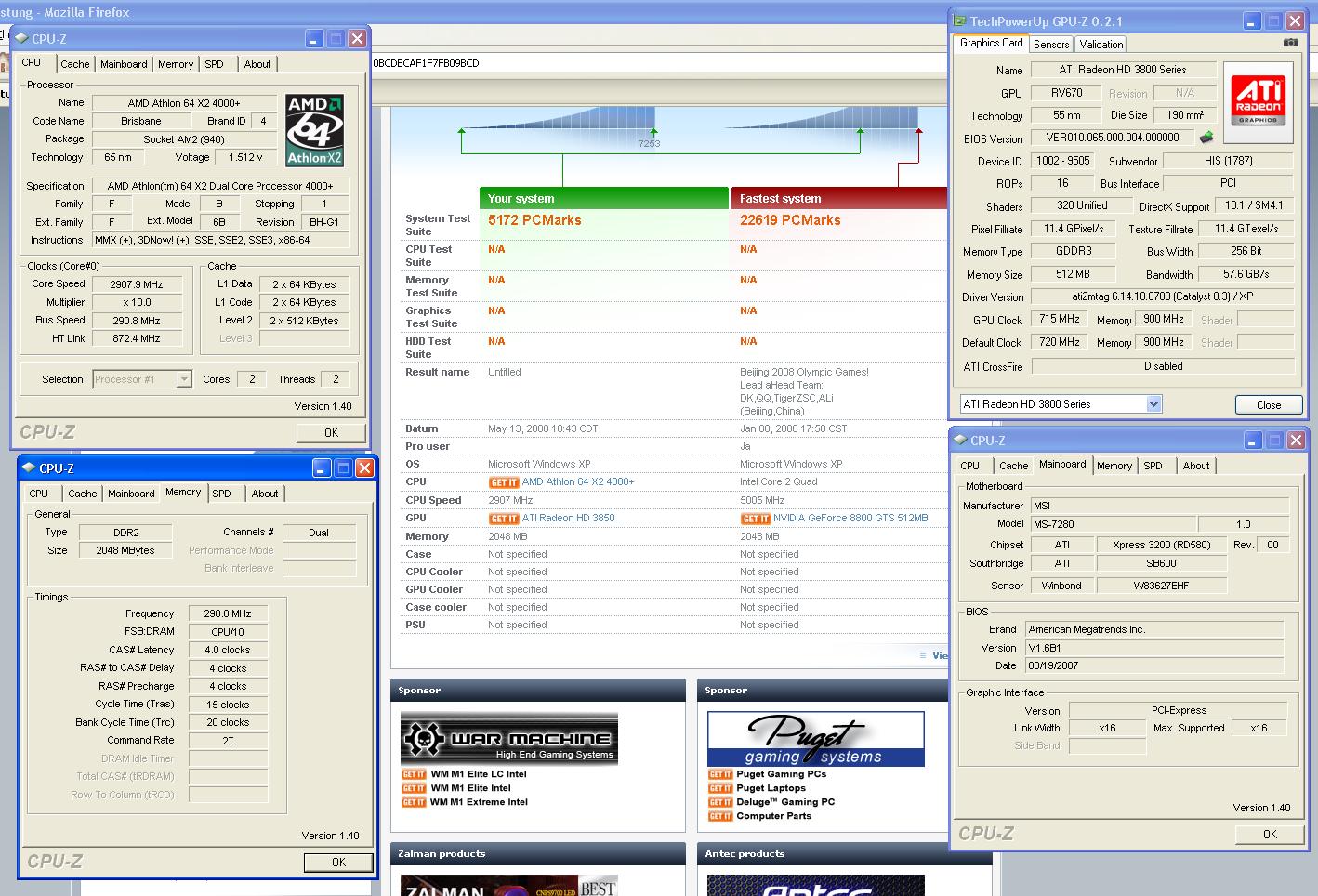
Task: Click the CPU-Z HT Link value 872.4 MHz
Action: 137,339
